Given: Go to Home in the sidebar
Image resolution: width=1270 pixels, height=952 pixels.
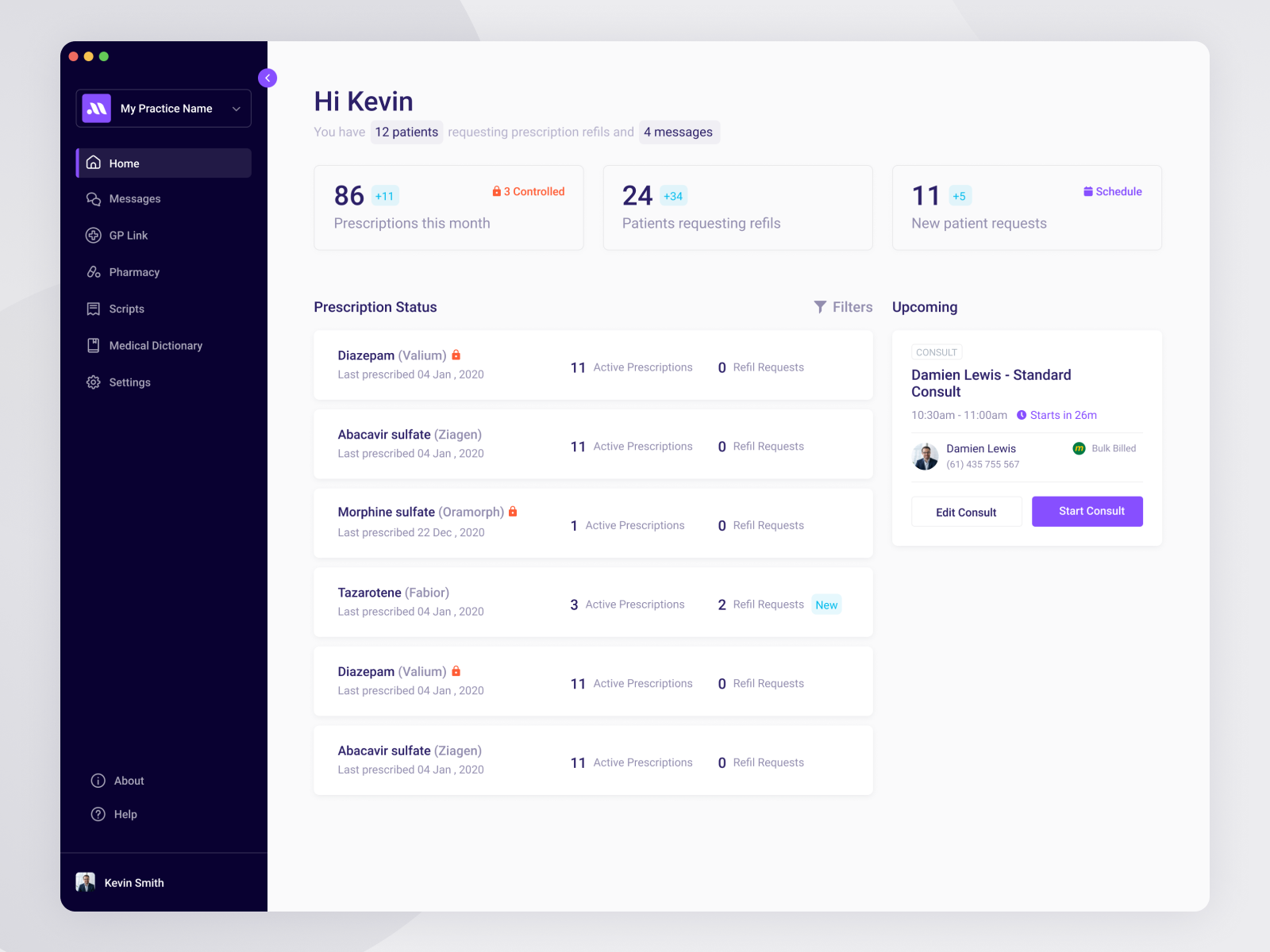Looking at the screenshot, I should click(164, 163).
